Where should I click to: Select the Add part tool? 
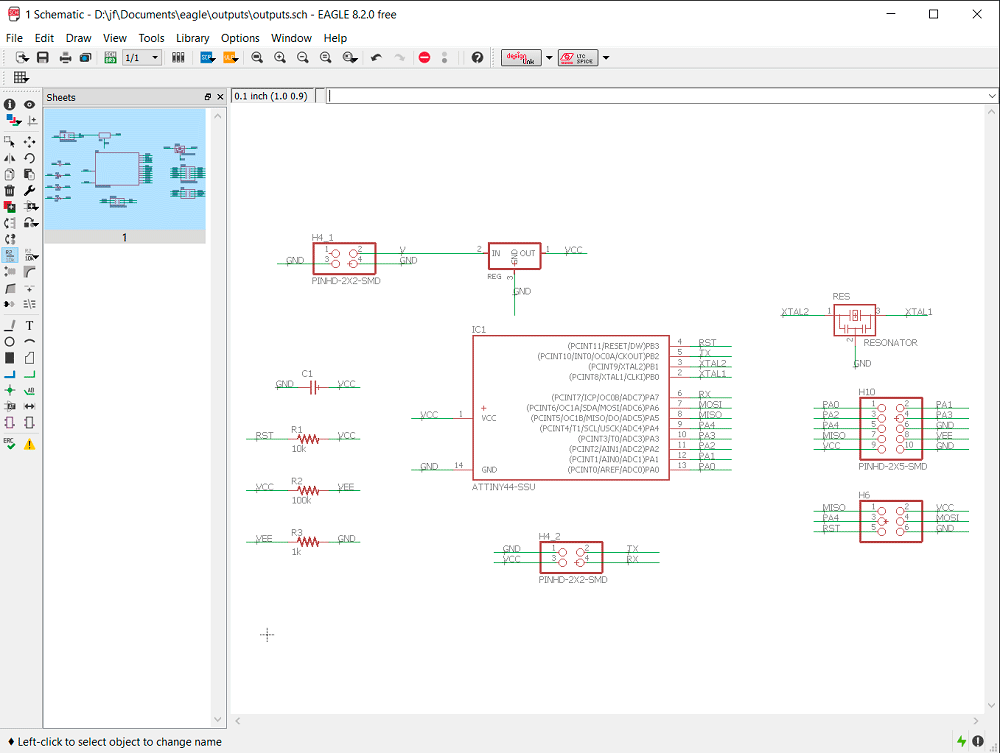tap(10, 207)
